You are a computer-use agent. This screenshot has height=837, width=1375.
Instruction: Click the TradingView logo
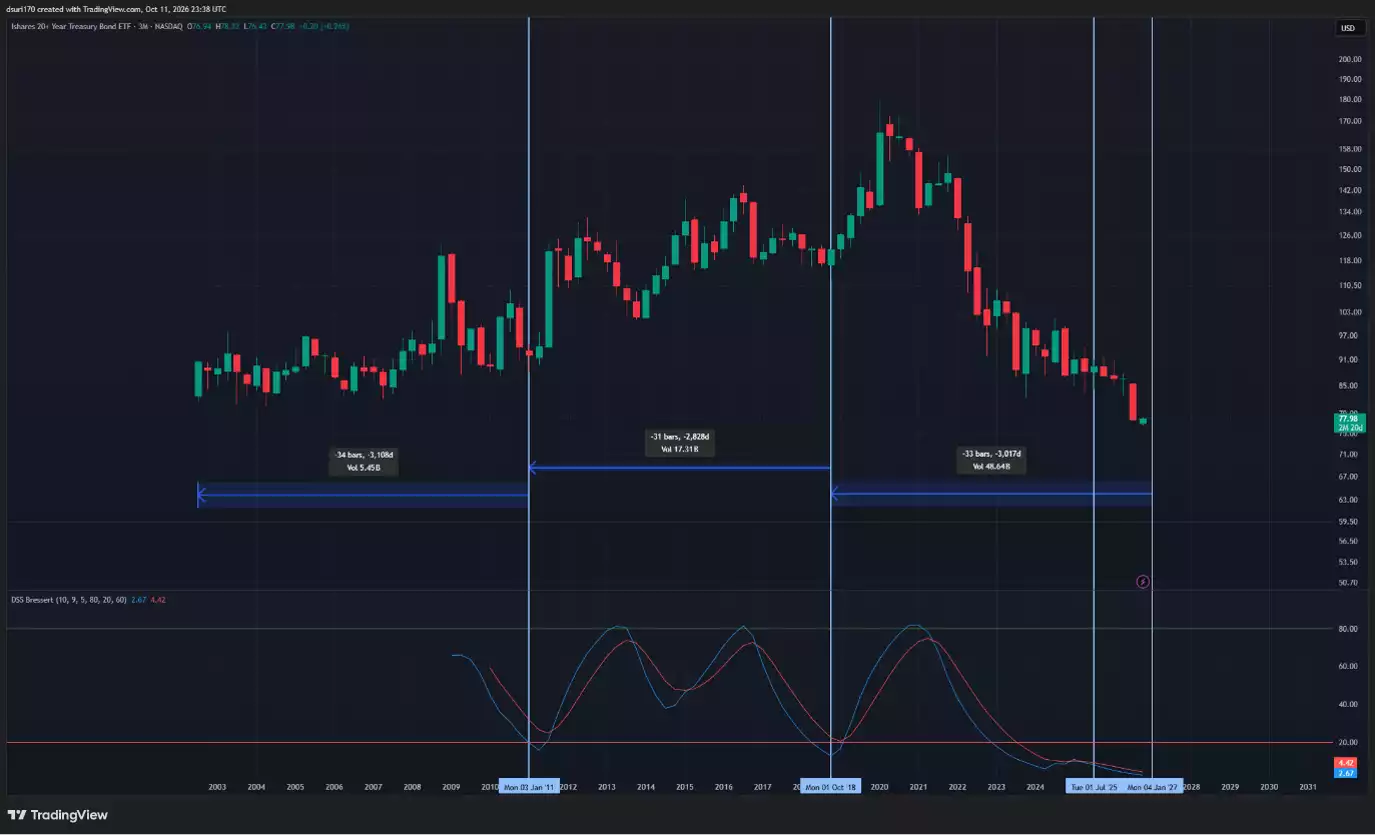(x=58, y=815)
